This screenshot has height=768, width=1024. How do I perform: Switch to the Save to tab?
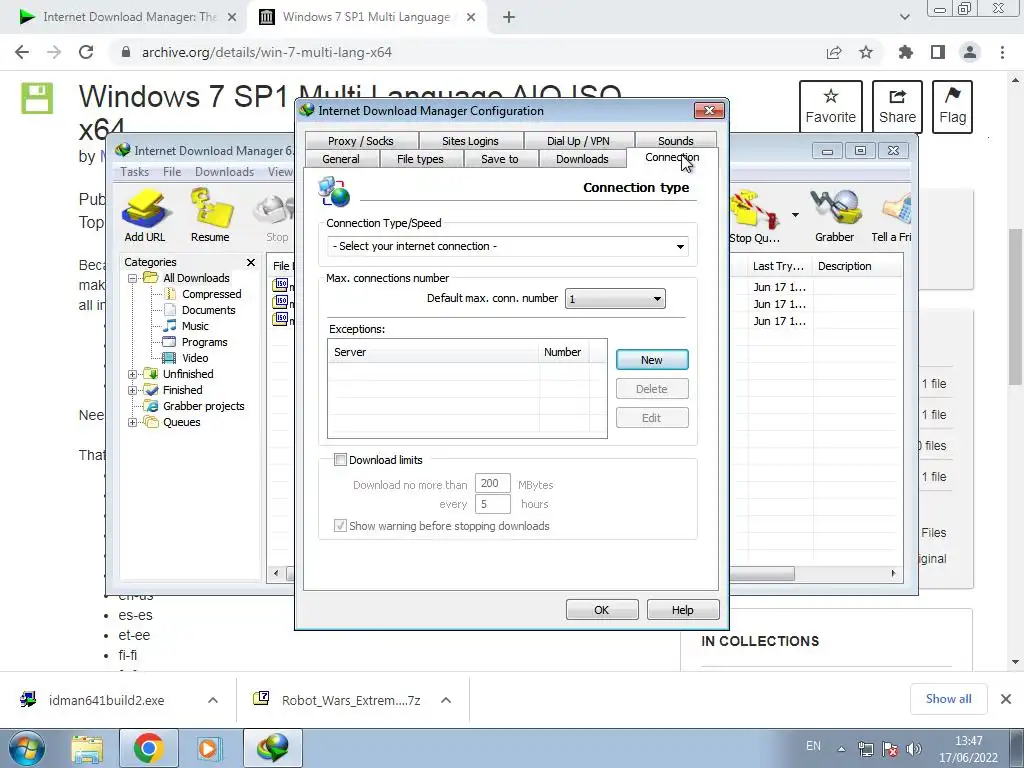pos(500,159)
